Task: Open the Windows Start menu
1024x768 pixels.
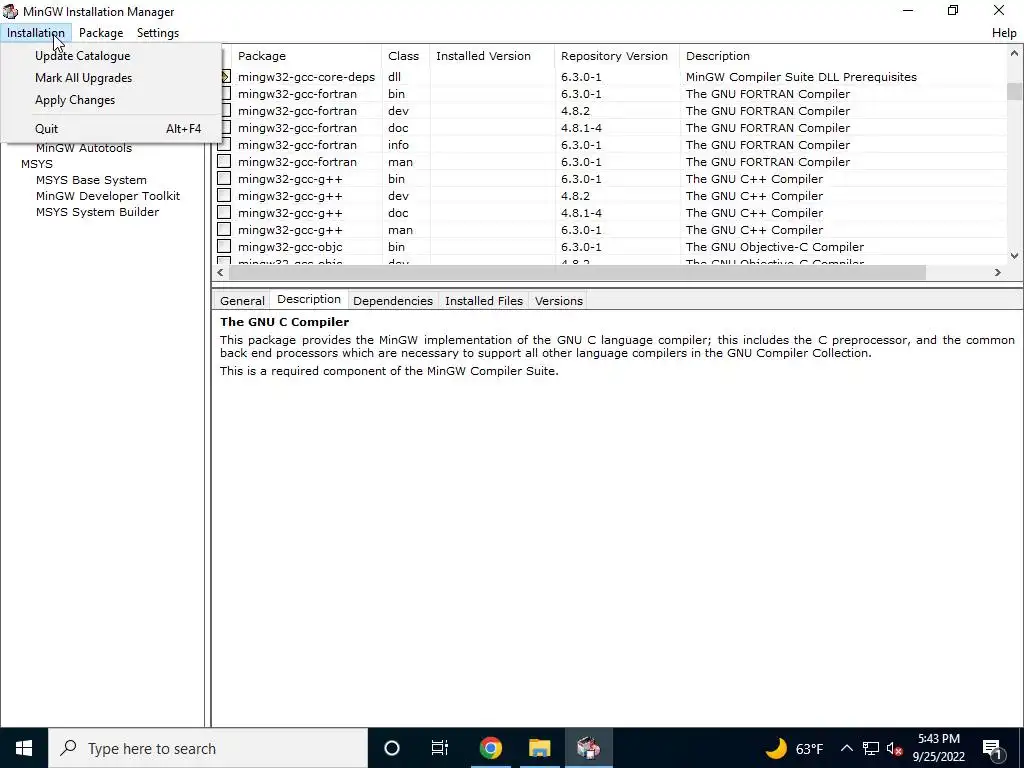Action: [24, 748]
